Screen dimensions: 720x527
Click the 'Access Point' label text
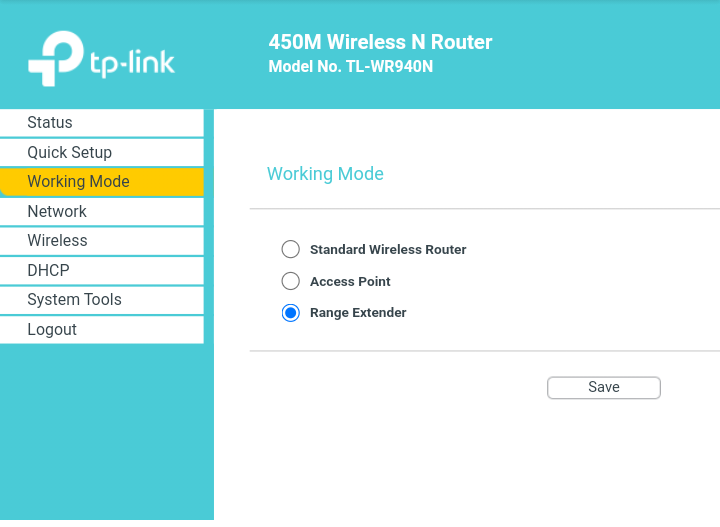coord(350,281)
